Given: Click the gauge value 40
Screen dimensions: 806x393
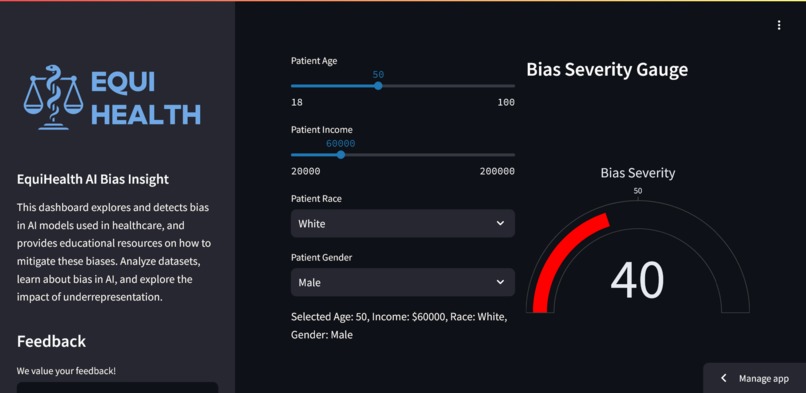Looking at the screenshot, I should (637, 280).
